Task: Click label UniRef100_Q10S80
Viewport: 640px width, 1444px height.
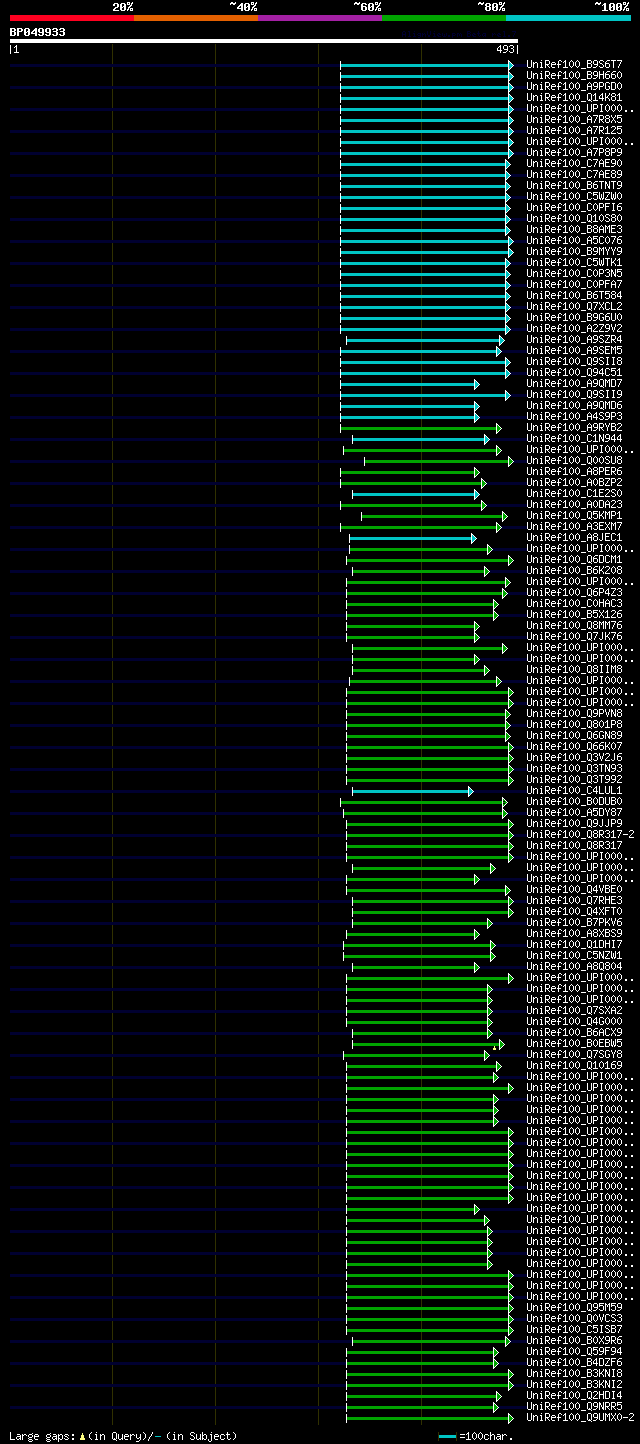Action: click(574, 218)
